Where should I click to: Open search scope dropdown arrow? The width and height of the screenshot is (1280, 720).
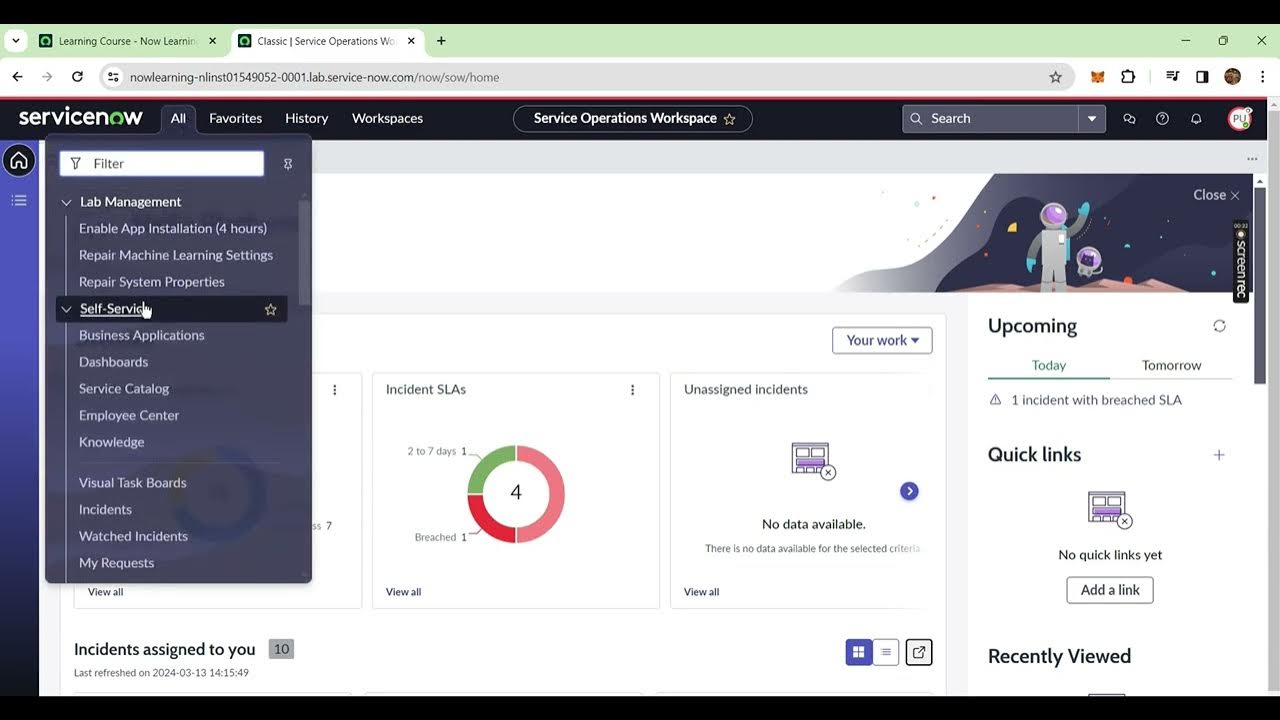[1092, 118]
